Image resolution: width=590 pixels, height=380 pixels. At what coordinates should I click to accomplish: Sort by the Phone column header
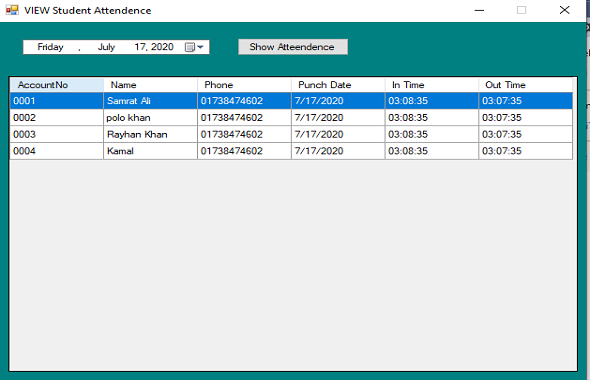244,85
